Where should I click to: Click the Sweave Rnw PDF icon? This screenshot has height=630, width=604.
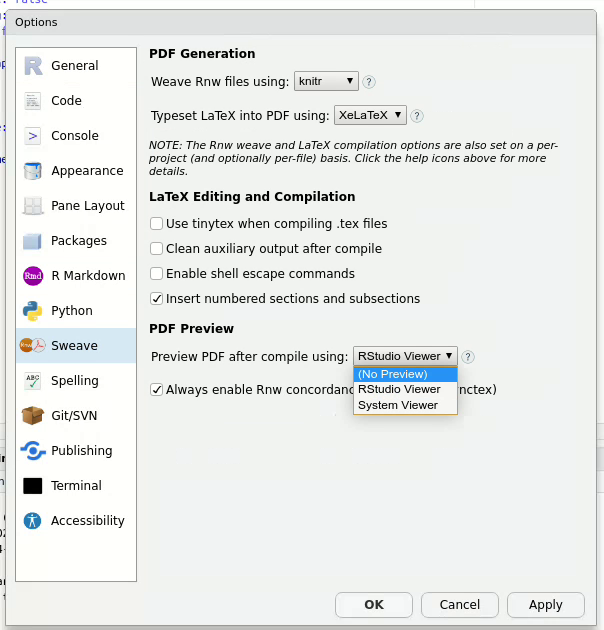33,346
